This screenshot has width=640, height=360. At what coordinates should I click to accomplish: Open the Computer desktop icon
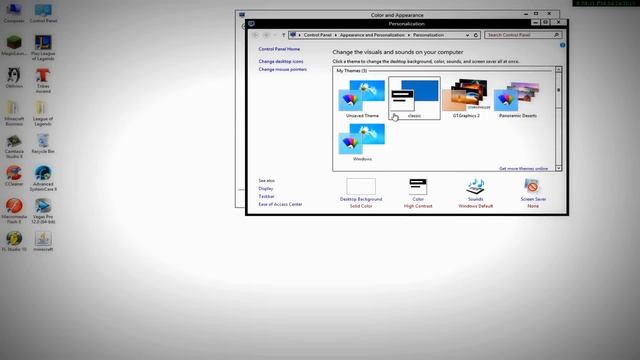point(14,13)
